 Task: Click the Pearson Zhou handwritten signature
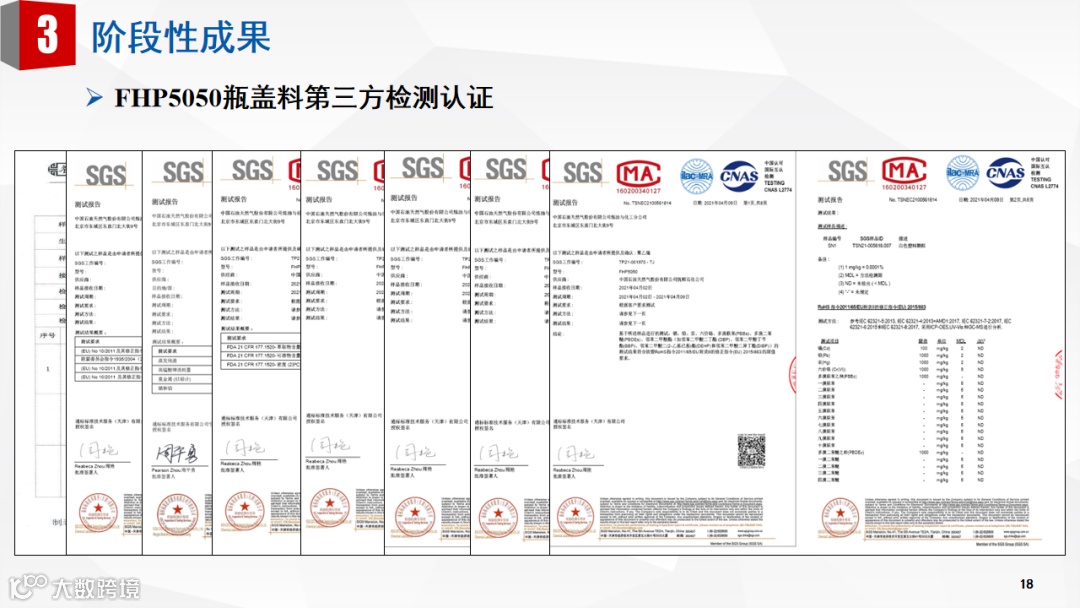(176, 452)
